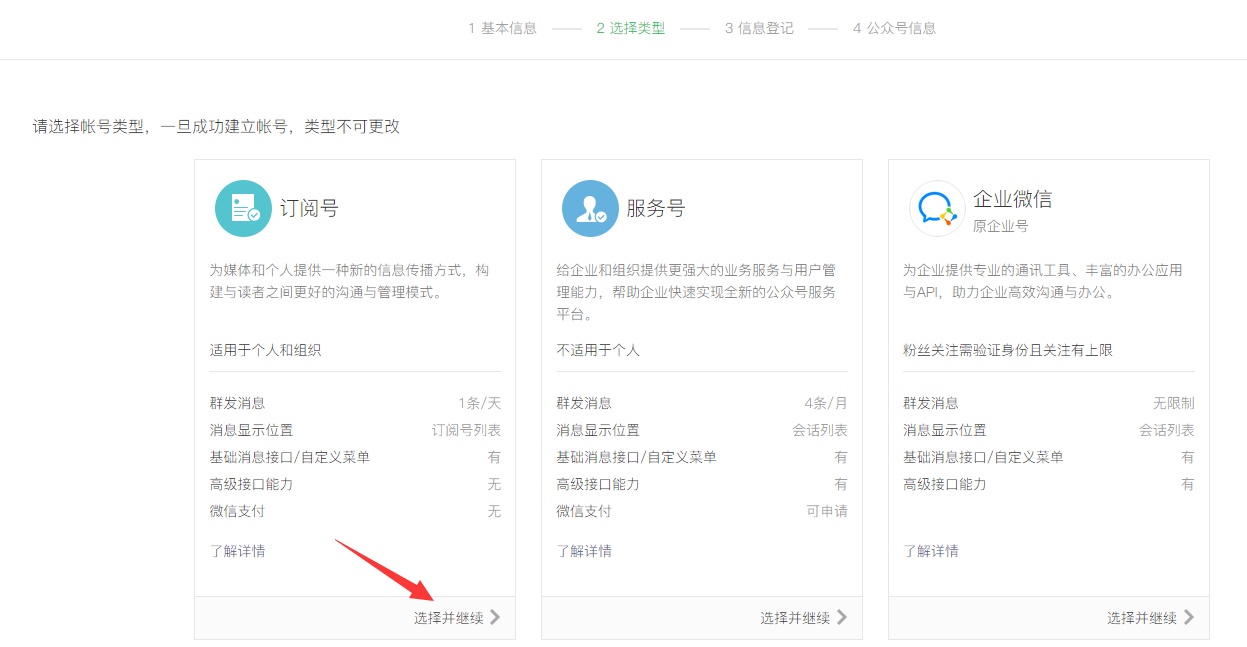Click the 订阅号 subscription account icon
Viewport: 1247px width, 647px height.
pos(243,207)
